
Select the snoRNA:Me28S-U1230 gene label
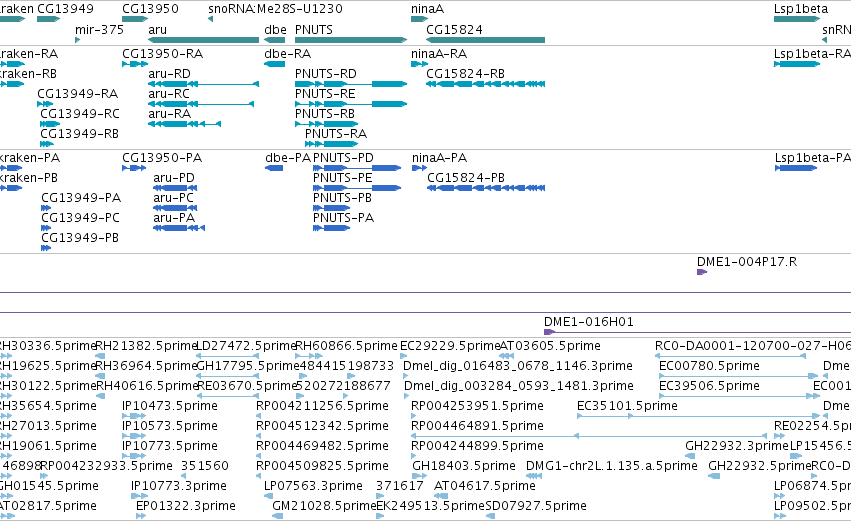(x=275, y=9)
